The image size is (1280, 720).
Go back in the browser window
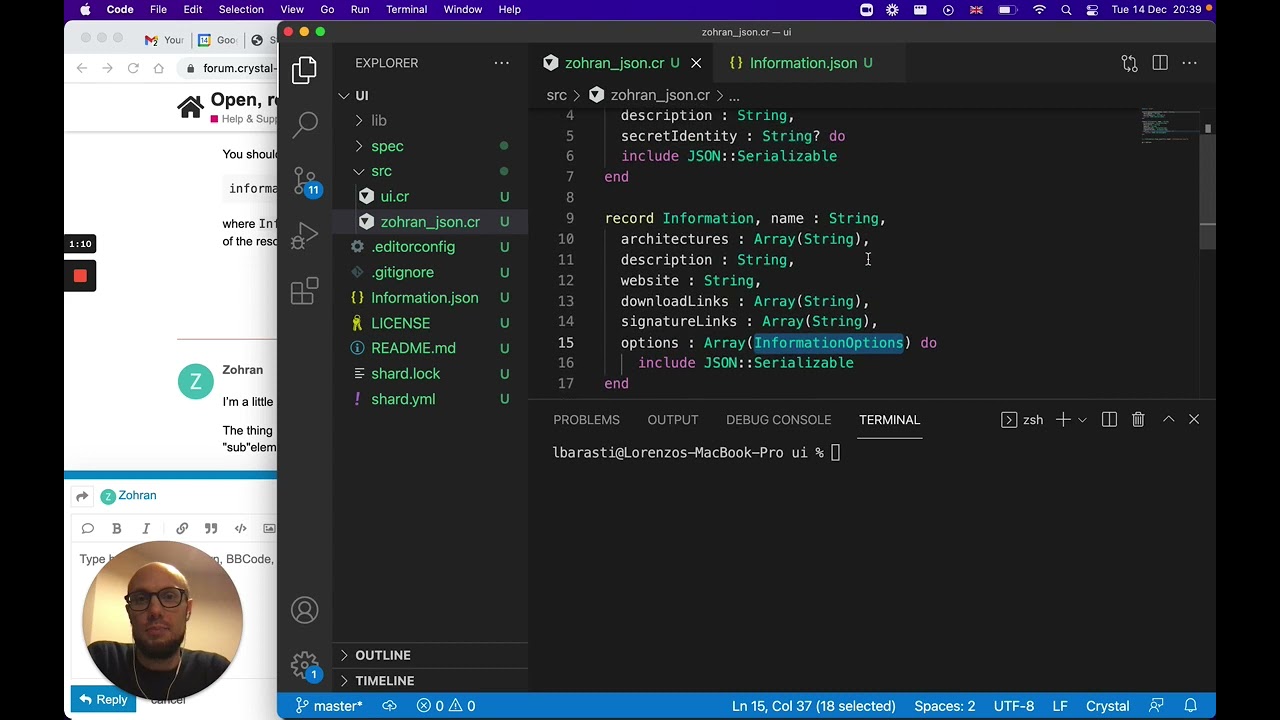click(82, 68)
